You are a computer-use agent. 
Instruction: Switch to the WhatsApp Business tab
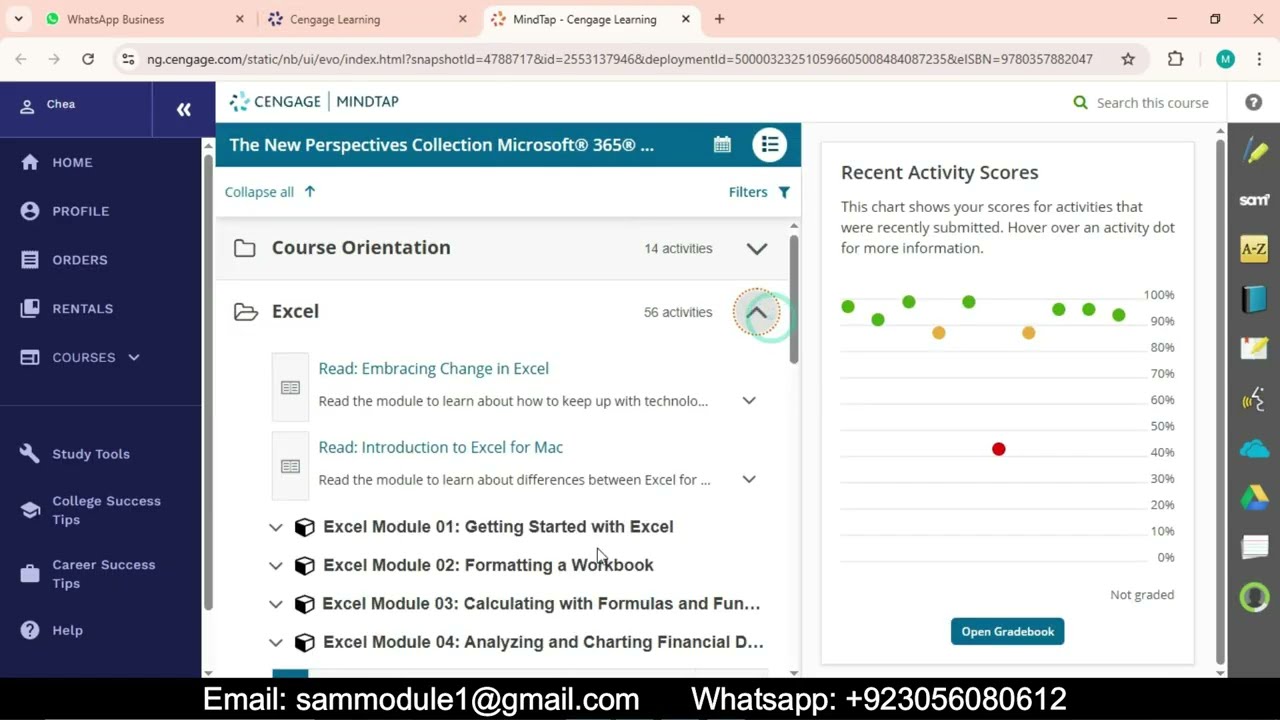click(145, 19)
